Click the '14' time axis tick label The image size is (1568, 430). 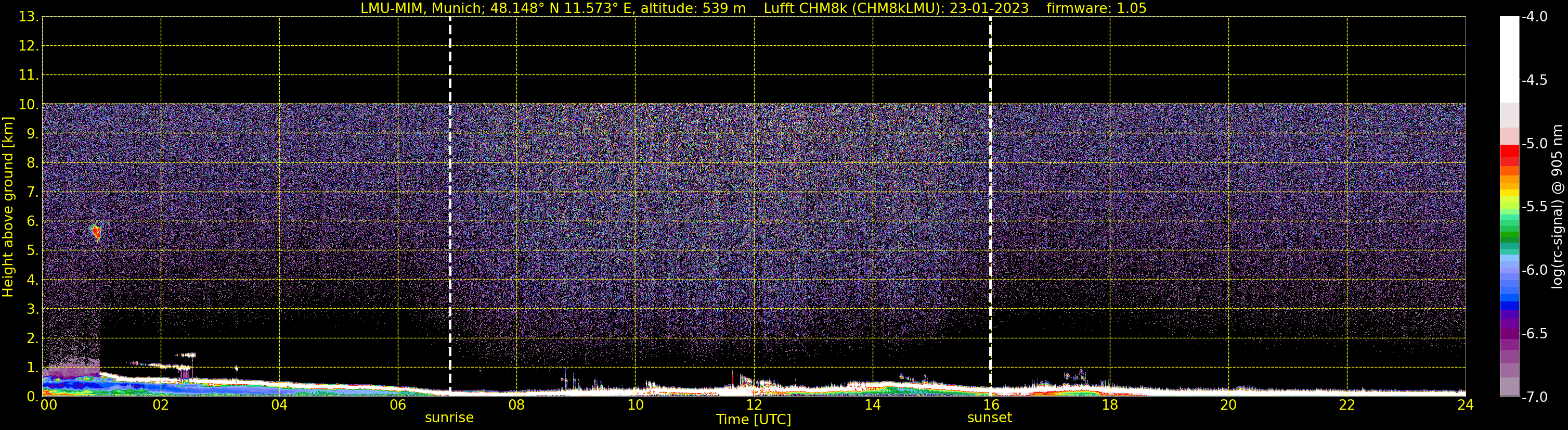tap(872, 405)
